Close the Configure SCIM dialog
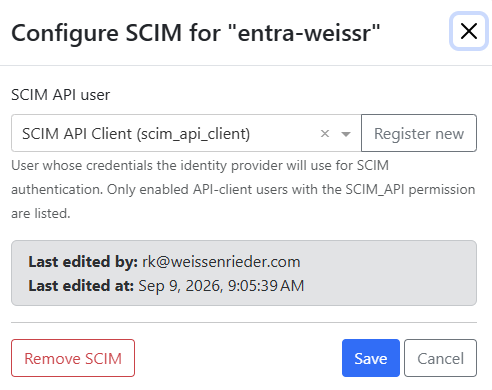The width and height of the screenshot is (492, 390). [x=469, y=31]
